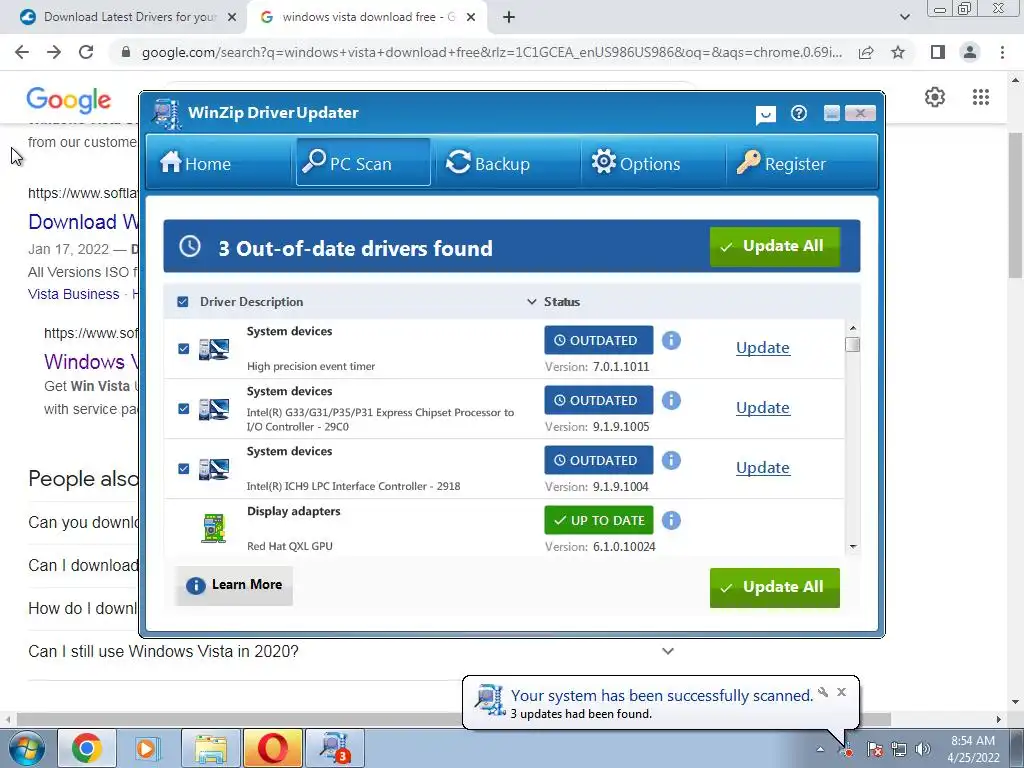
Task: Uncheck the ICH9 LPC Interface Controller checkbox
Action: (x=184, y=469)
